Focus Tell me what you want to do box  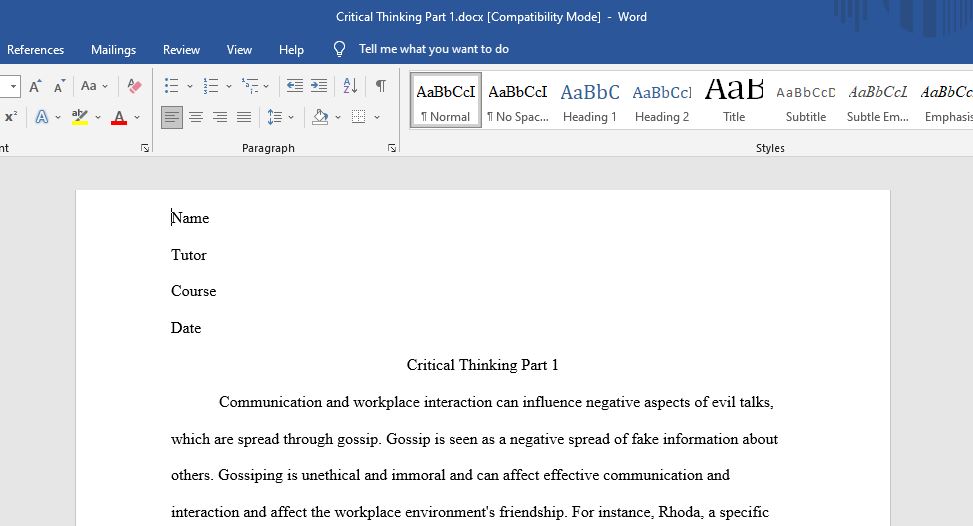tap(434, 49)
